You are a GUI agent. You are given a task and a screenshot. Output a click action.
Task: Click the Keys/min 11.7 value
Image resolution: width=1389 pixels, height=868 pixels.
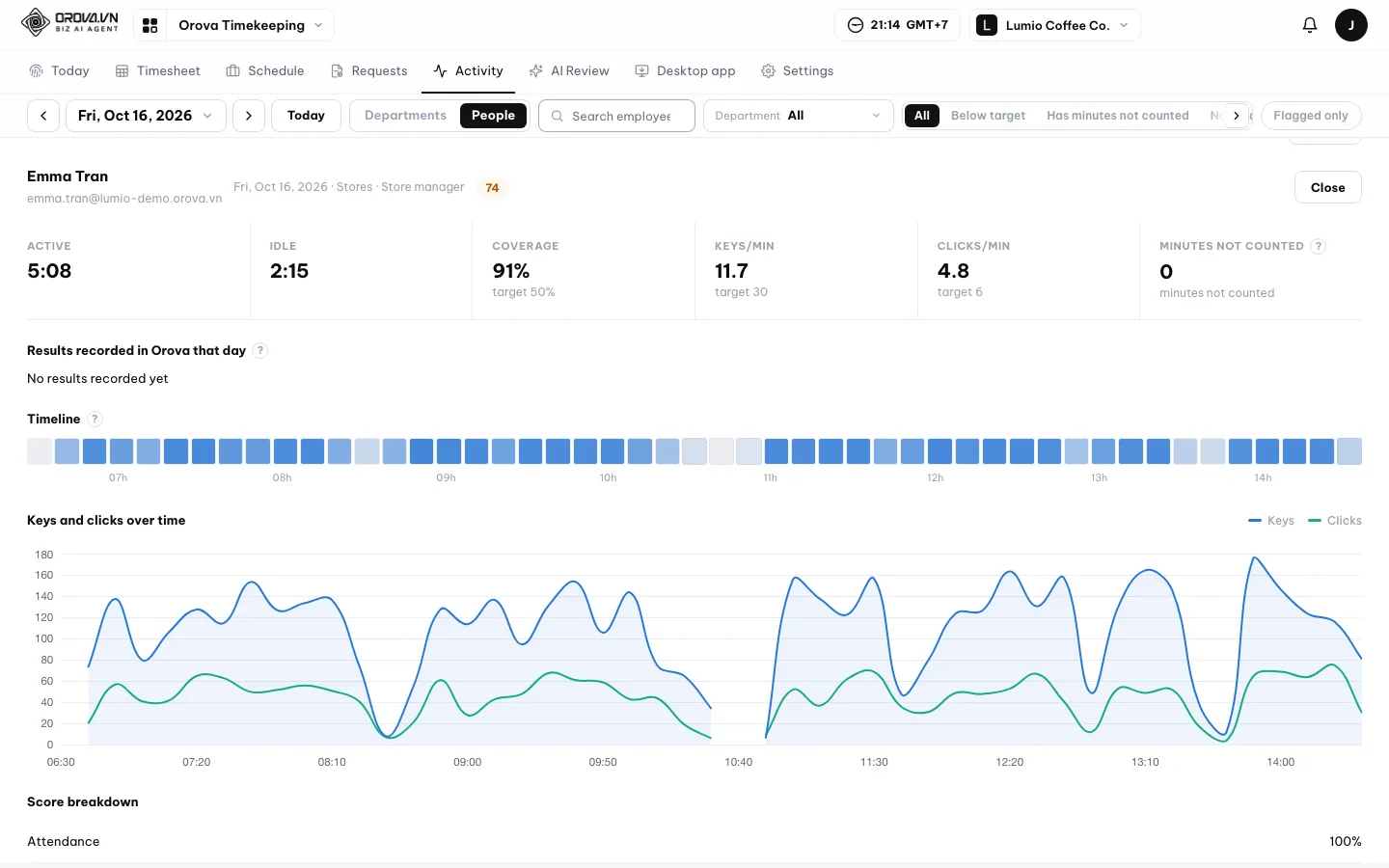pyautogui.click(x=731, y=271)
